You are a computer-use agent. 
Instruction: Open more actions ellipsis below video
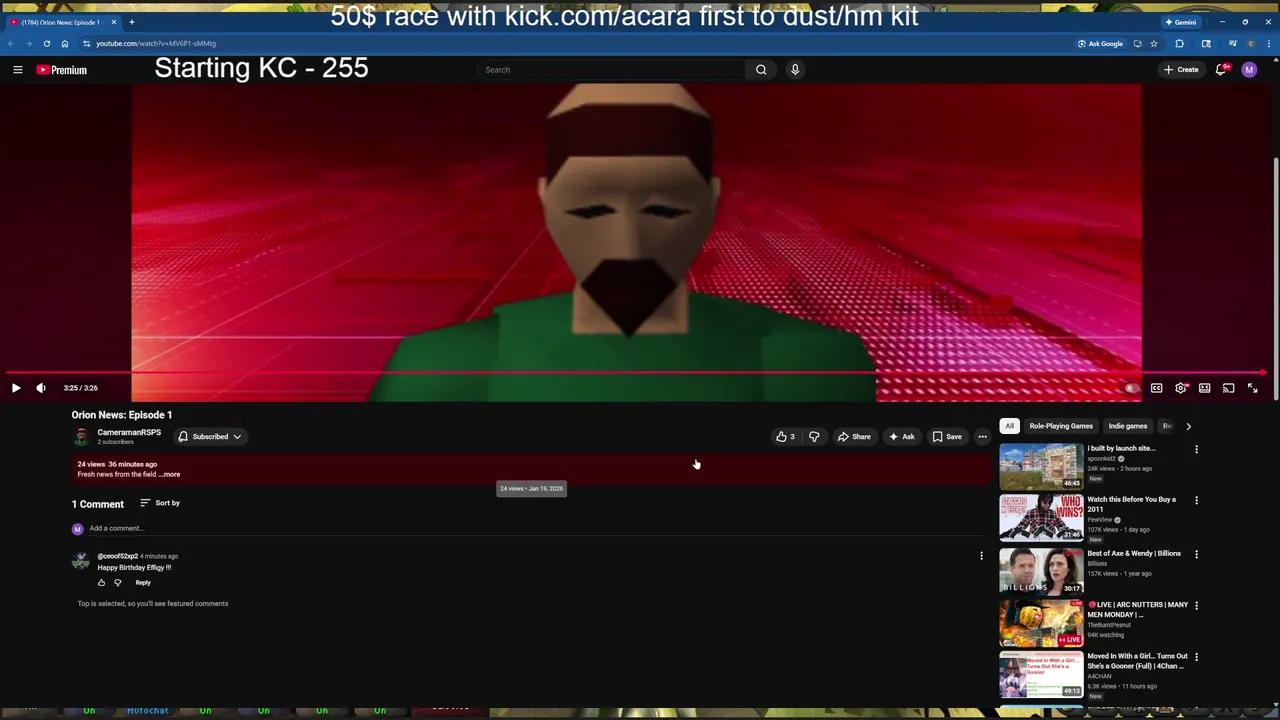pyautogui.click(x=982, y=437)
